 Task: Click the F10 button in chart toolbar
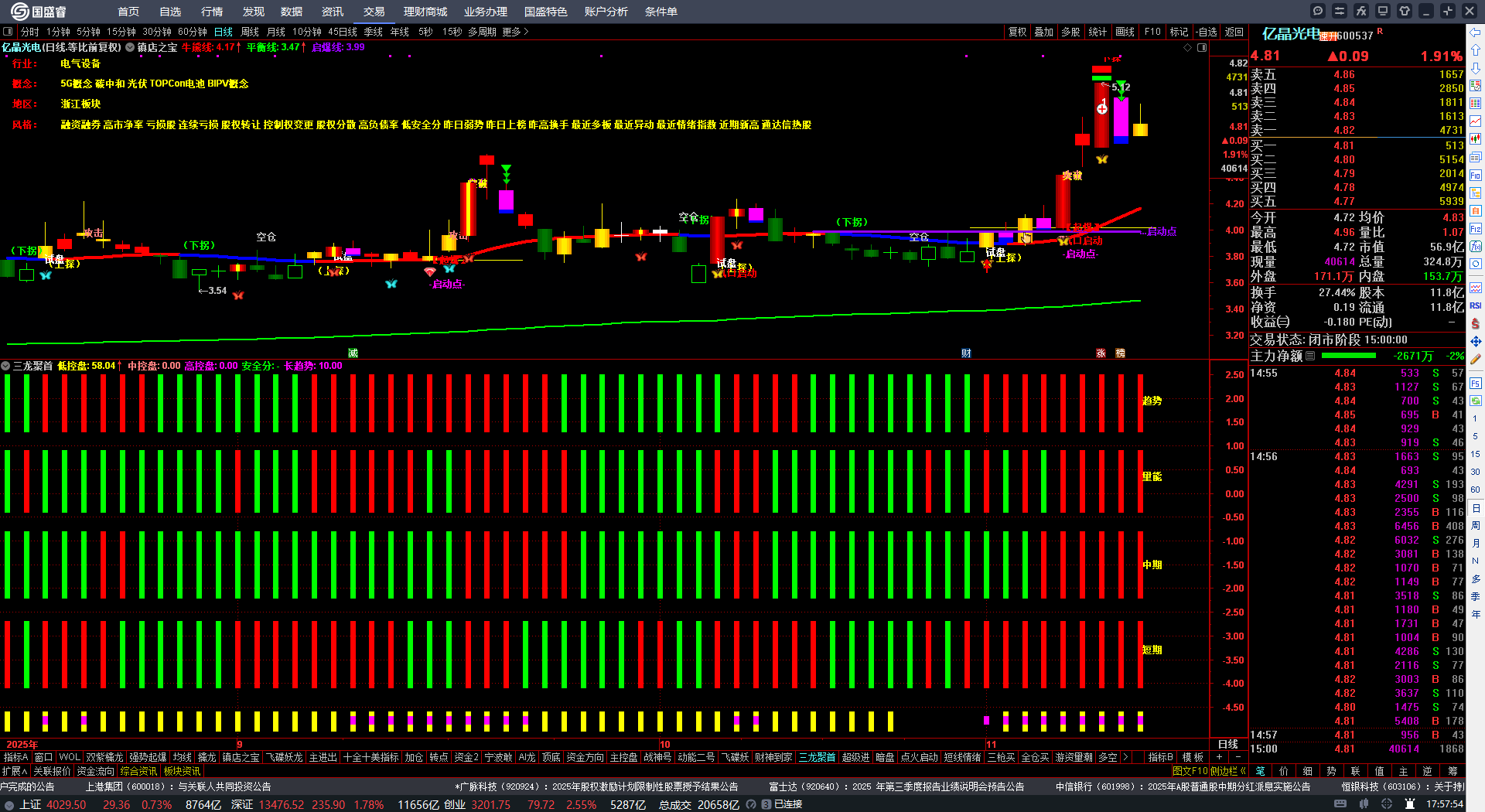(1152, 32)
